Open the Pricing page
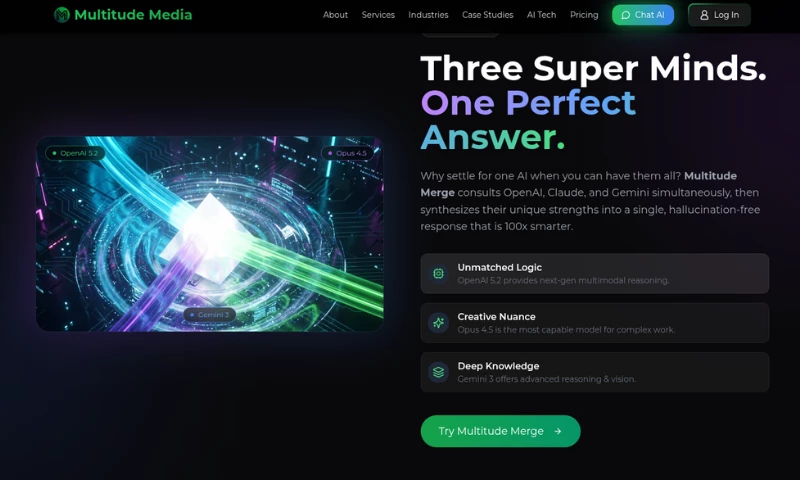800x480 pixels. point(584,15)
